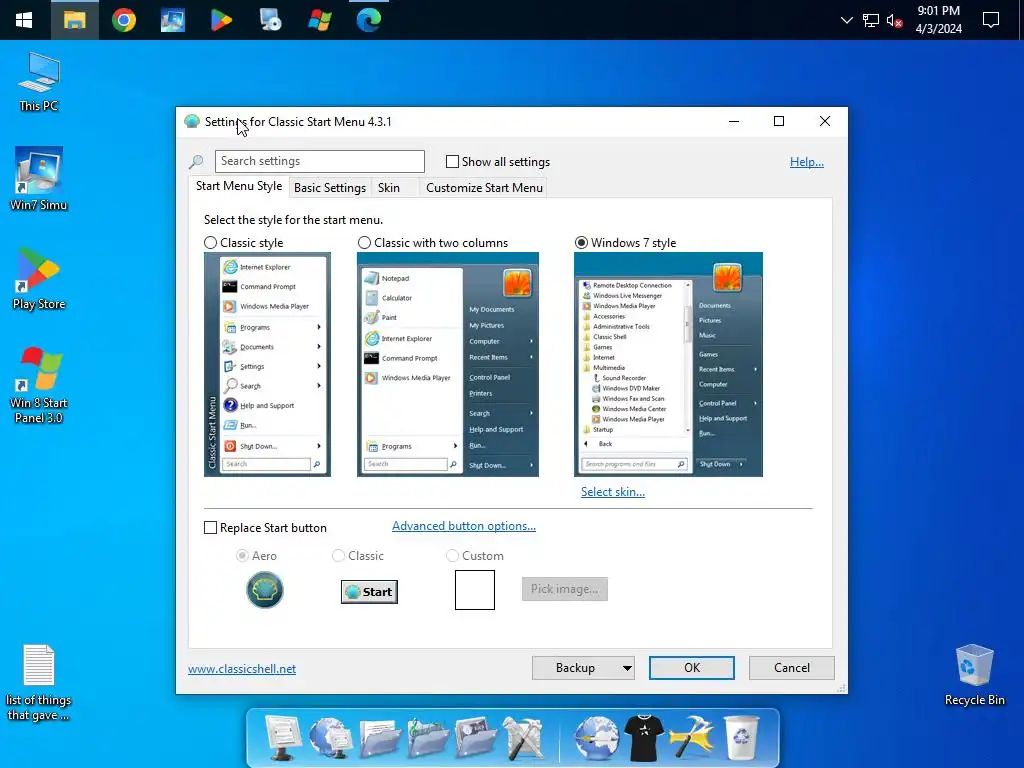Select the Recycle Bin desktop icon
The width and height of the screenshot is (1024, 768).
click(x=974, y=675)
